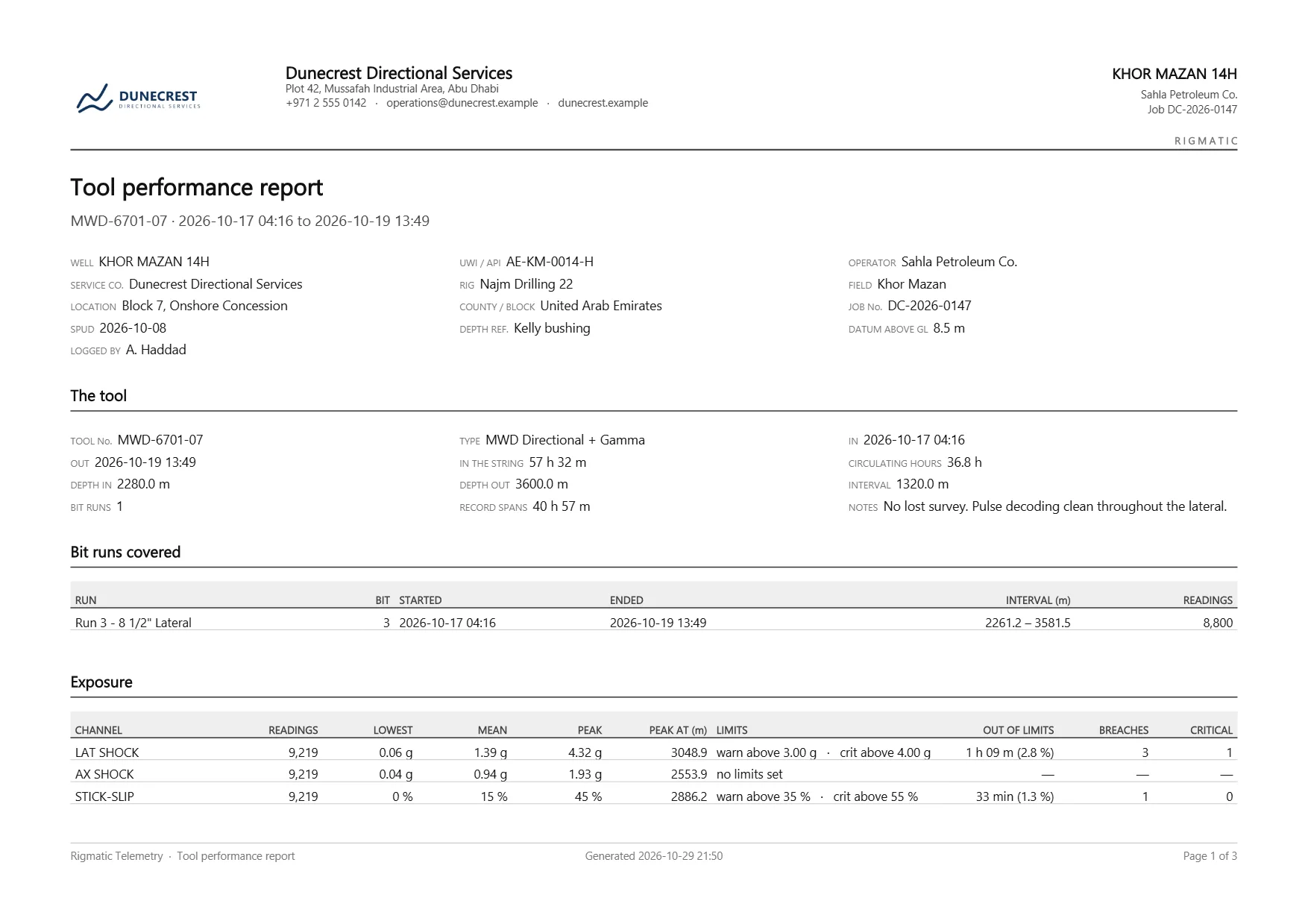1308x924 pixels.
Task: Click the datum value 8.5 m
Action: tap(949, 328)
